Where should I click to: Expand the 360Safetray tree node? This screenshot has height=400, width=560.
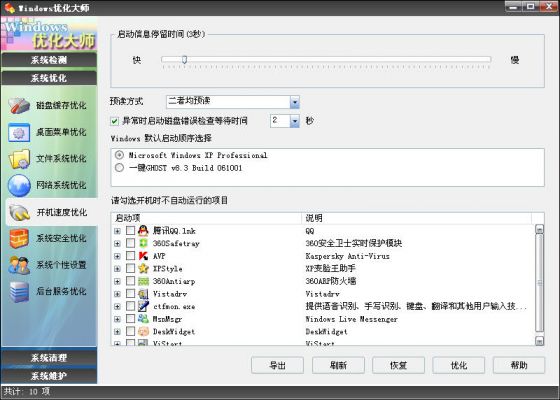[x=117, y=244]
